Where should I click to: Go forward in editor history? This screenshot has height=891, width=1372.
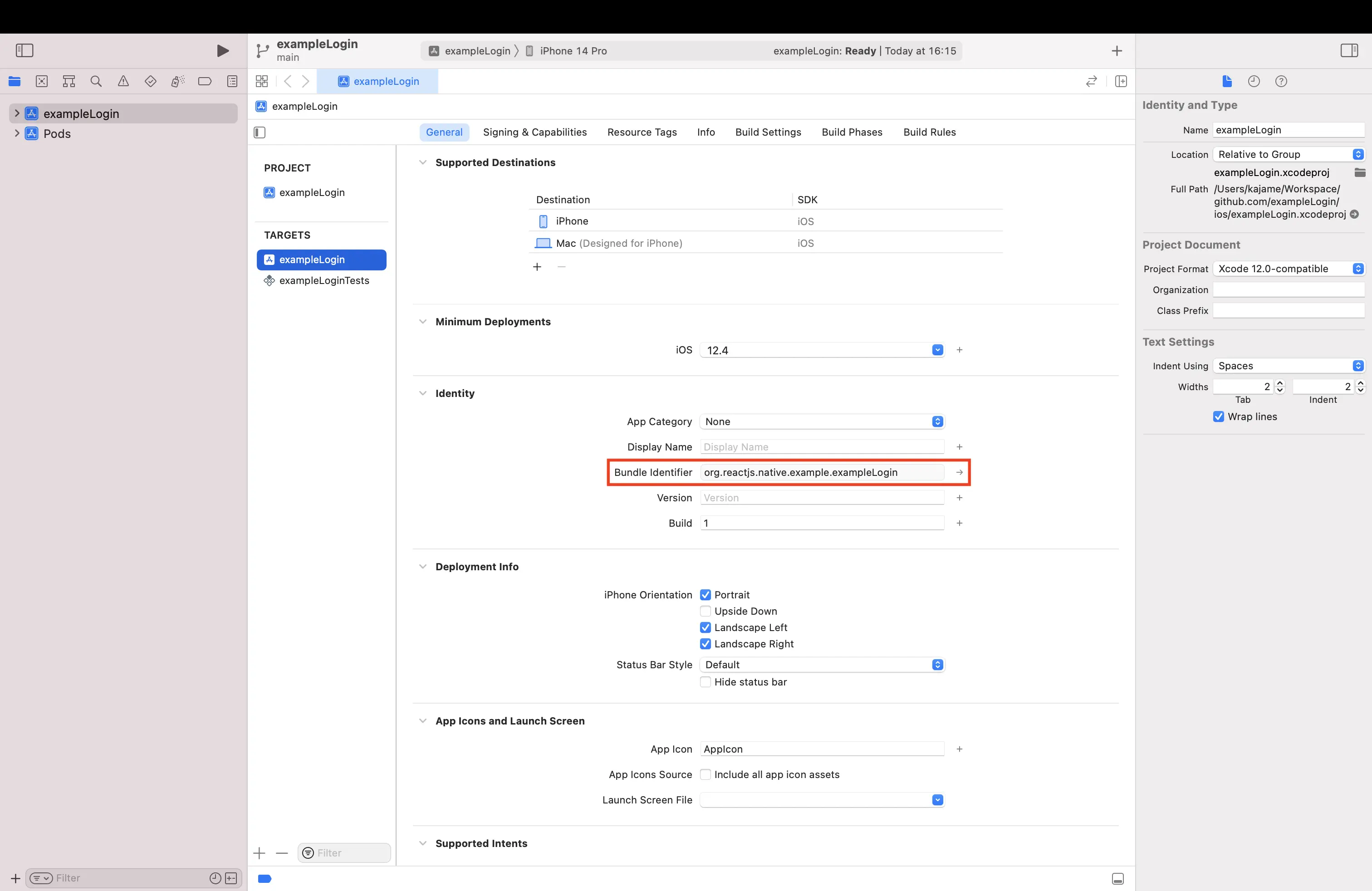305,81
